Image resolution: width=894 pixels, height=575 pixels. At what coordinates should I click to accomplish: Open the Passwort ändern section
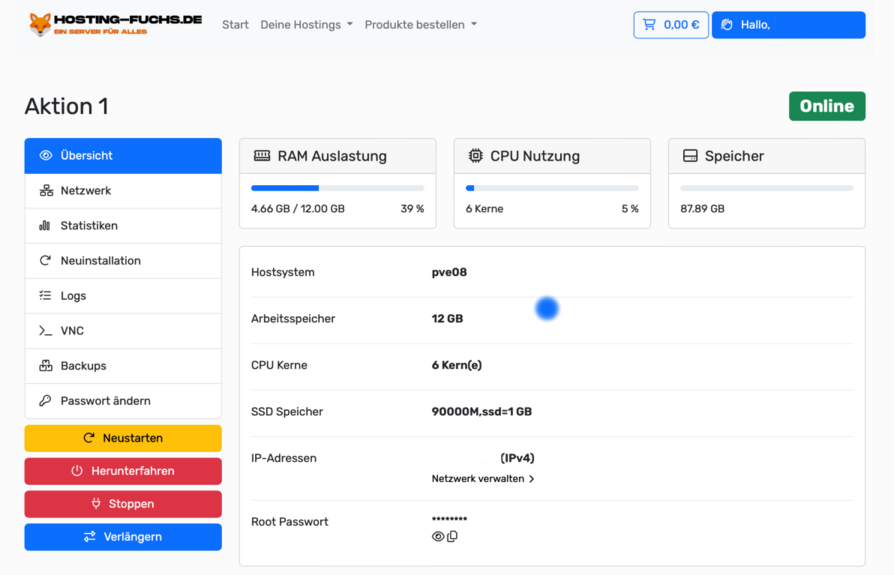pos(123,401)
